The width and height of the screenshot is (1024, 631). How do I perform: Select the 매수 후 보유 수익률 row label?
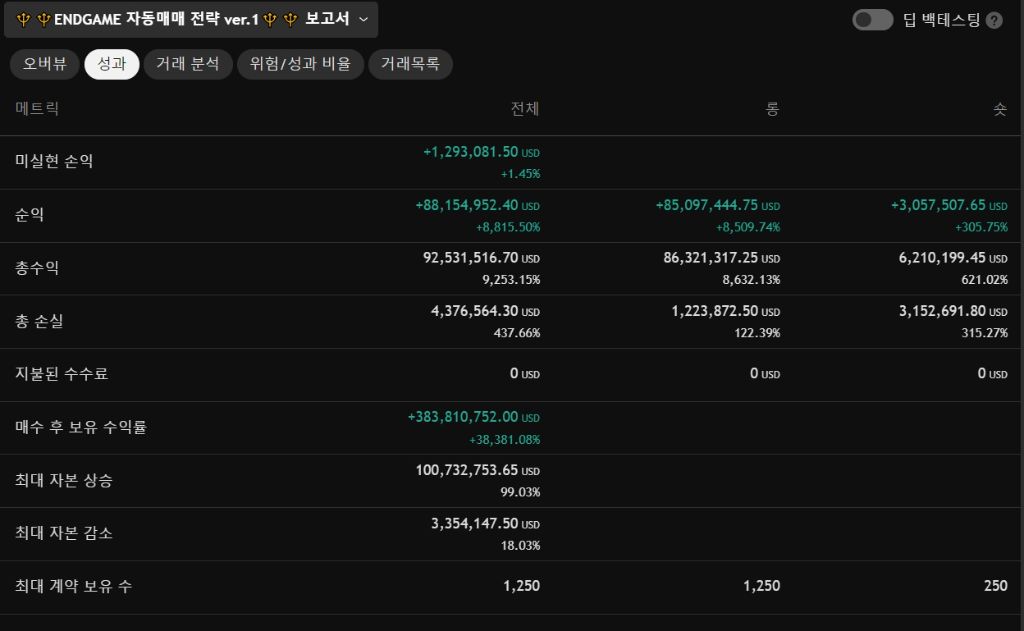pyautogui.click(x=81, y=427)
